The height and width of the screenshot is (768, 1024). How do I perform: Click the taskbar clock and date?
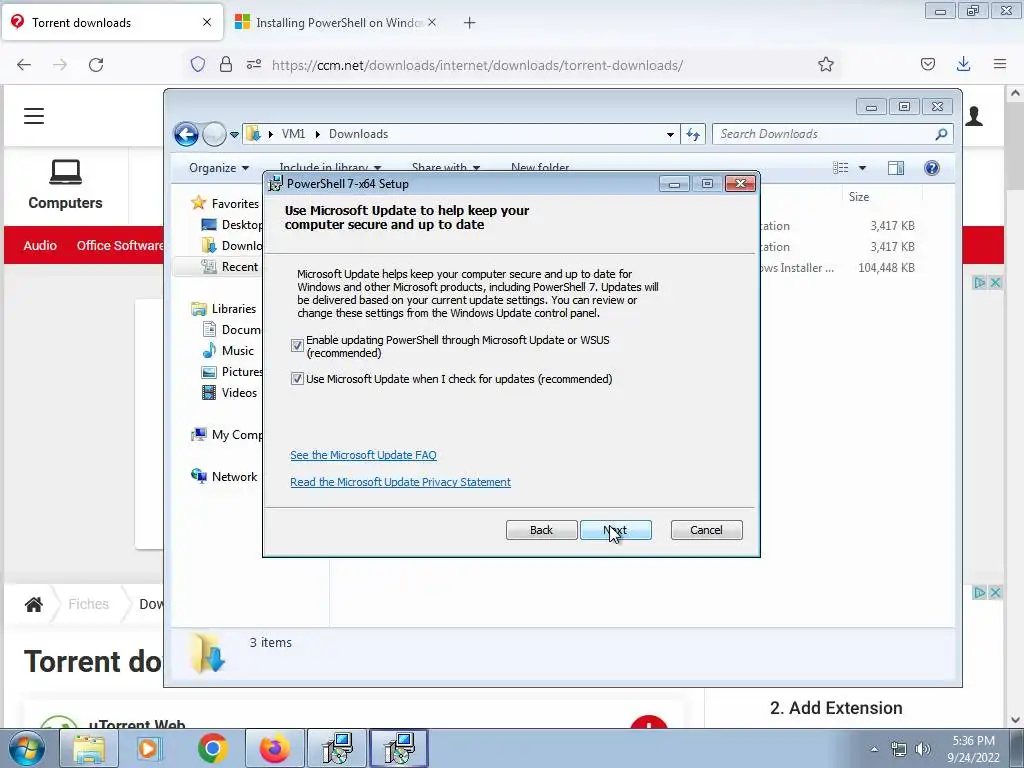[x=973, y=749]
